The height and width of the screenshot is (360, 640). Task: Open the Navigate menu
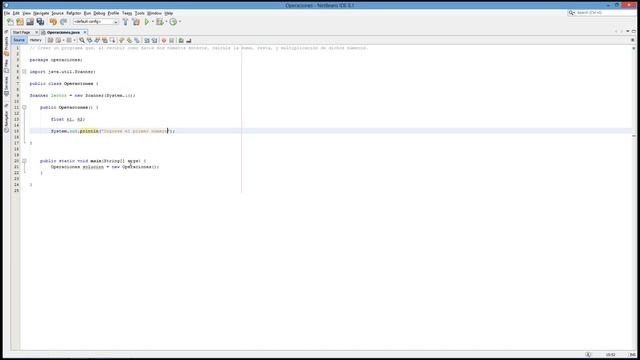point(41,13)
